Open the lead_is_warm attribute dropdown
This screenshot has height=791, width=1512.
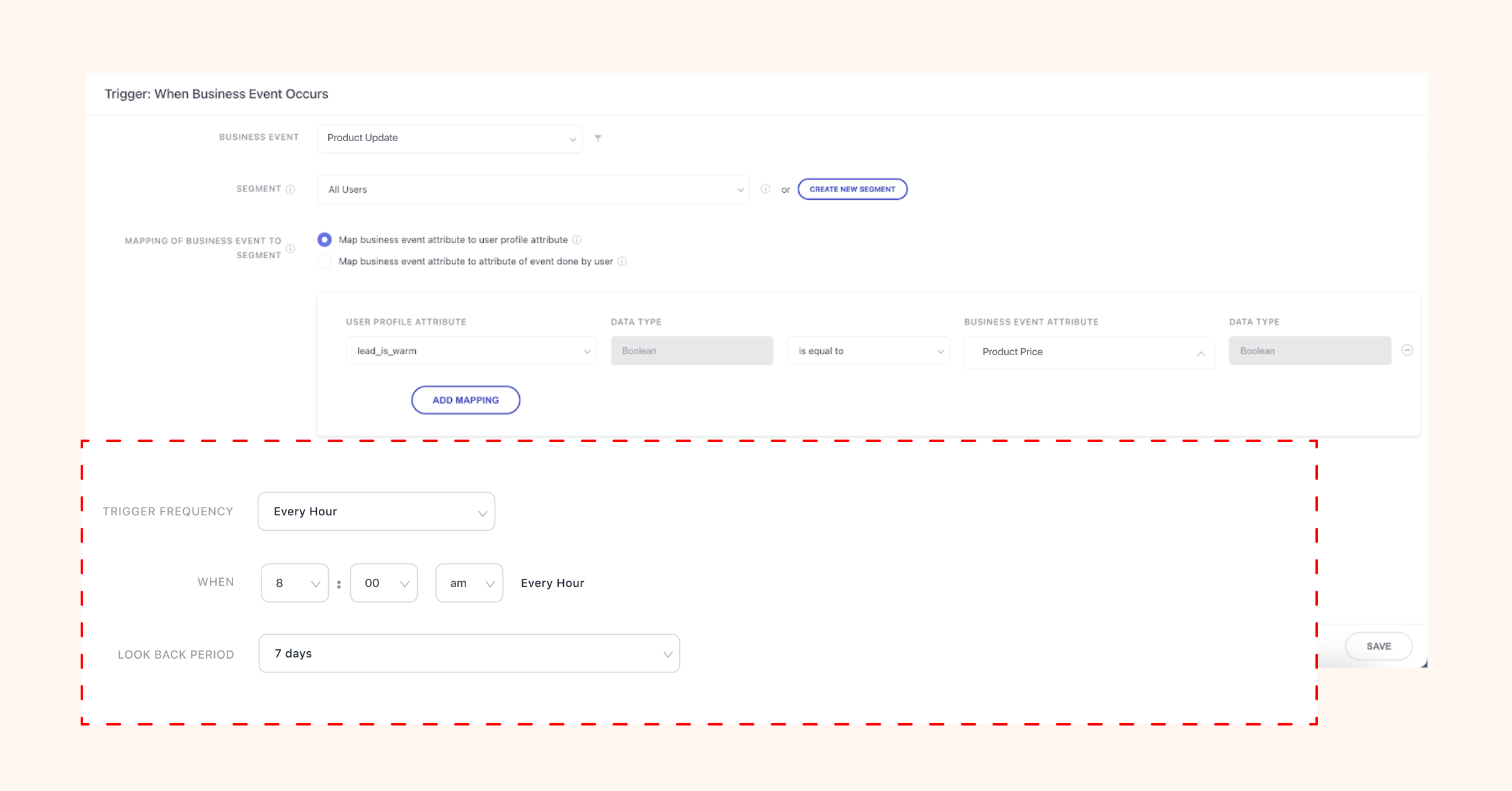coord(471,351)
